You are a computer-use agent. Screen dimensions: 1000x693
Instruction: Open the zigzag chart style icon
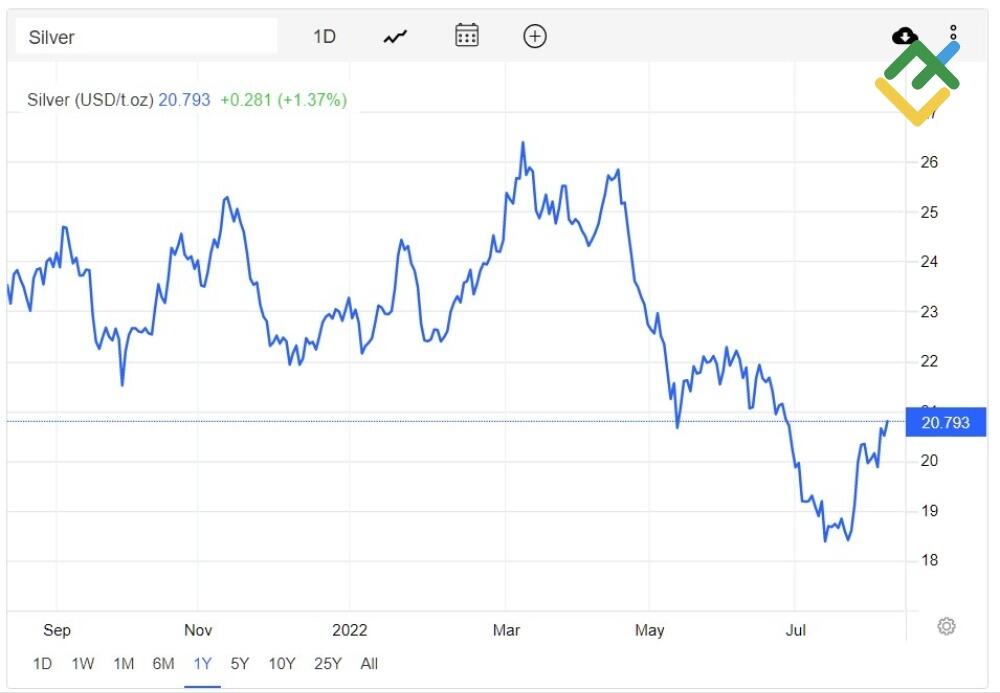tap(394, 36)
